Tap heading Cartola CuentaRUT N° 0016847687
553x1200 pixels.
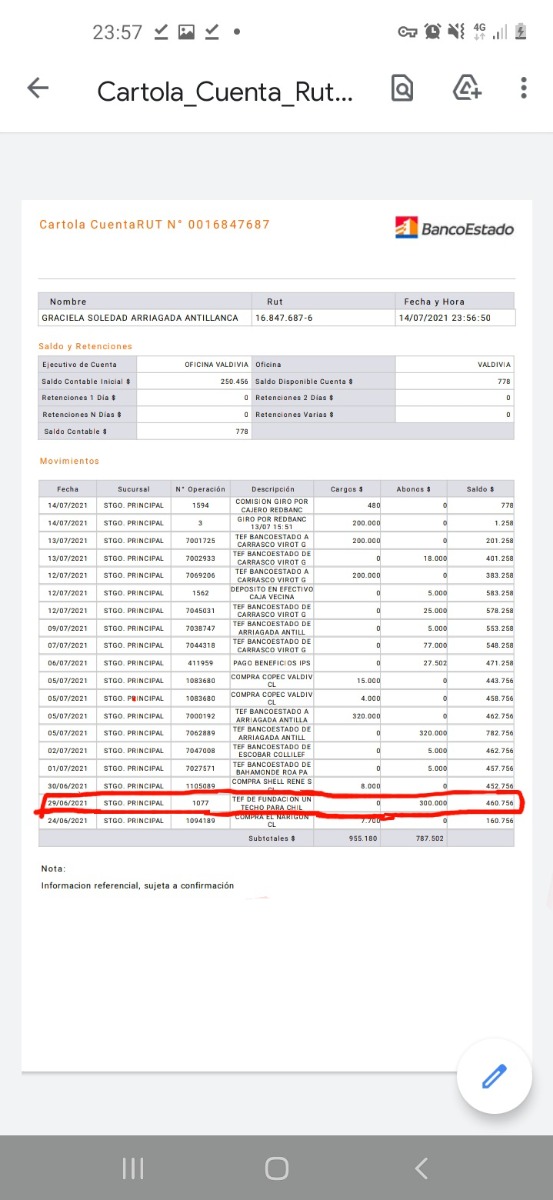tap(154, 225)
